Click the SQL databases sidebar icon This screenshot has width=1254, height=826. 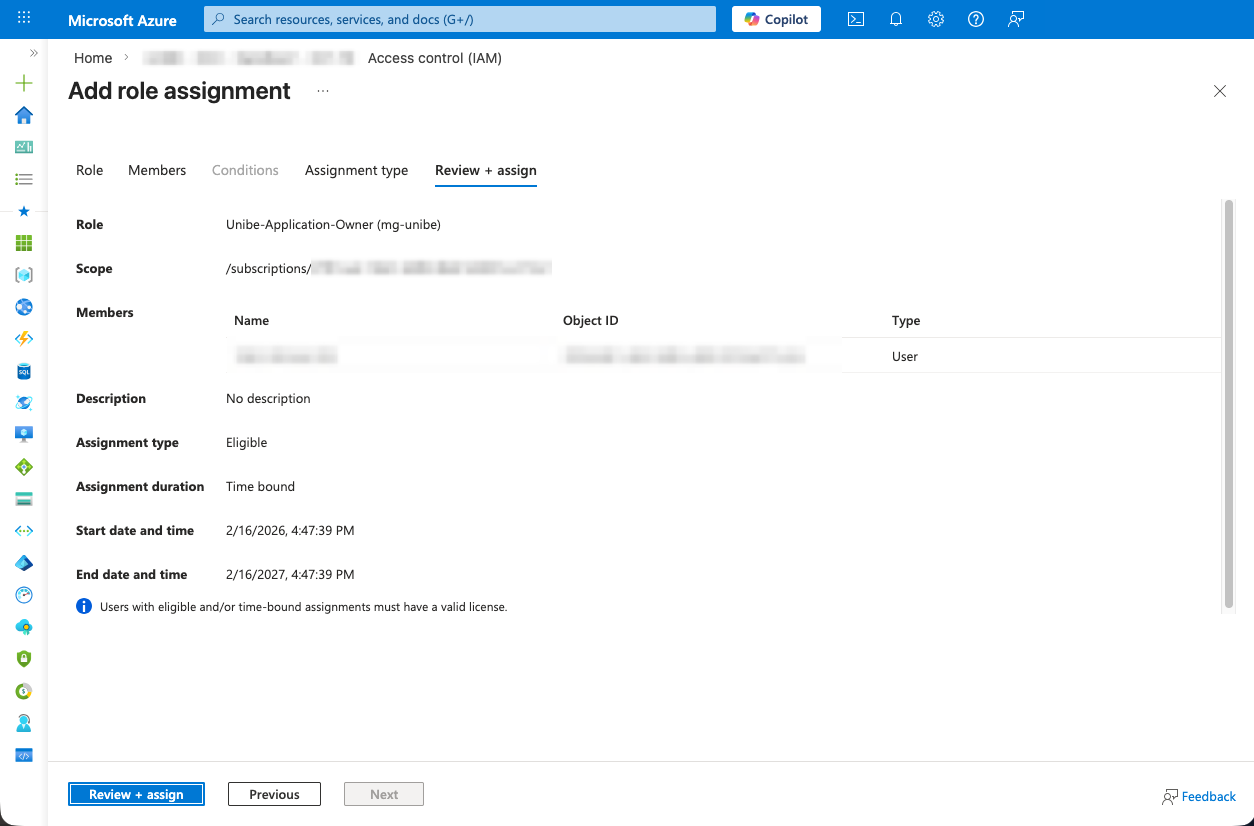(24, 371)
